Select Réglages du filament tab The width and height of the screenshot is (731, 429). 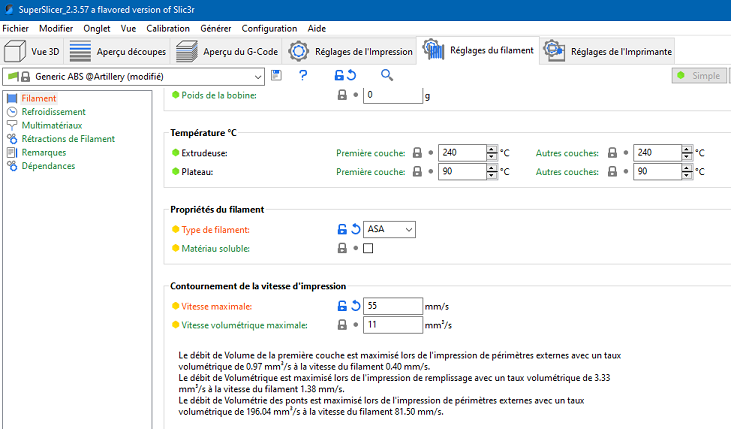tap(478, 50)
